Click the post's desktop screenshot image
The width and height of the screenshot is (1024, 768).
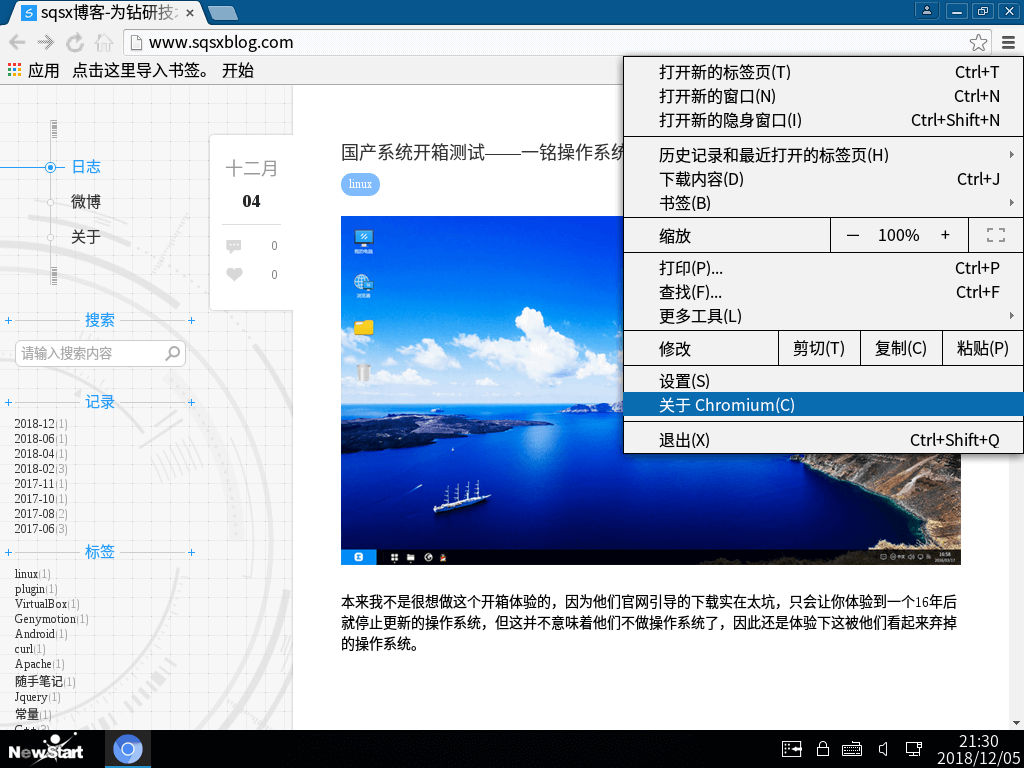click(650, 391)
